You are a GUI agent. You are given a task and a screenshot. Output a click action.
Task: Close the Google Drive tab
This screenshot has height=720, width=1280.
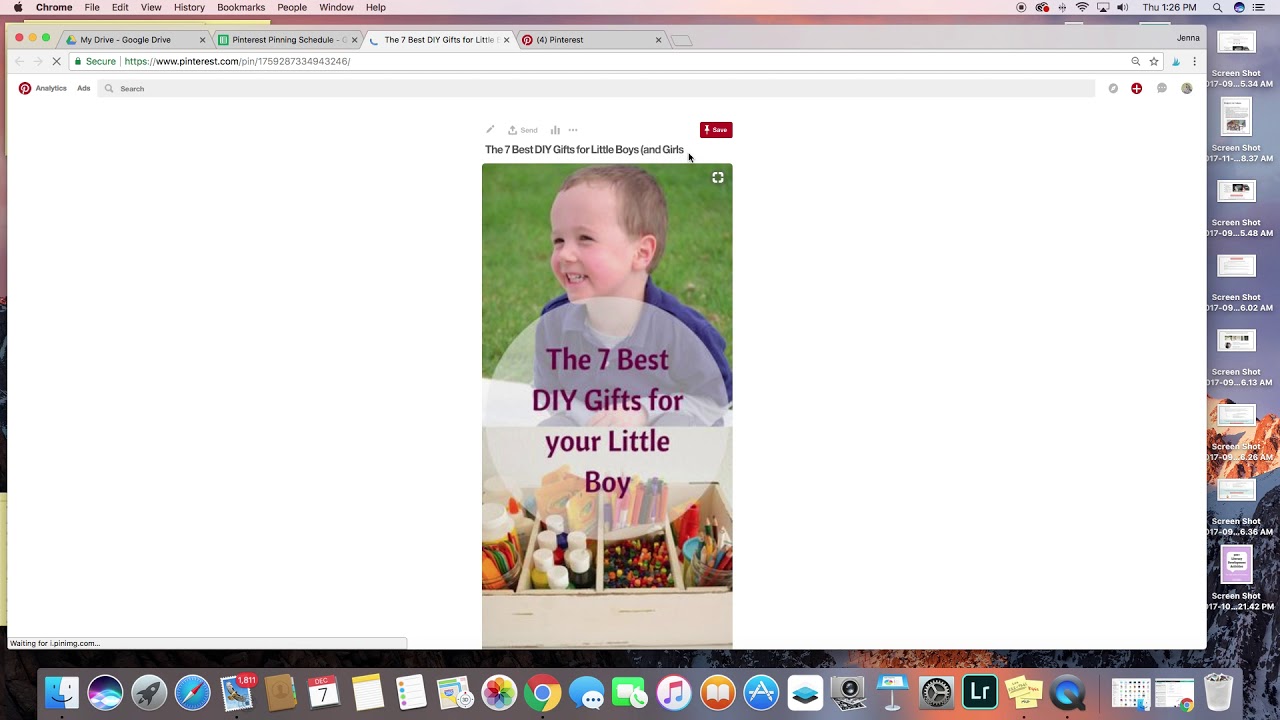click(202, 40)
